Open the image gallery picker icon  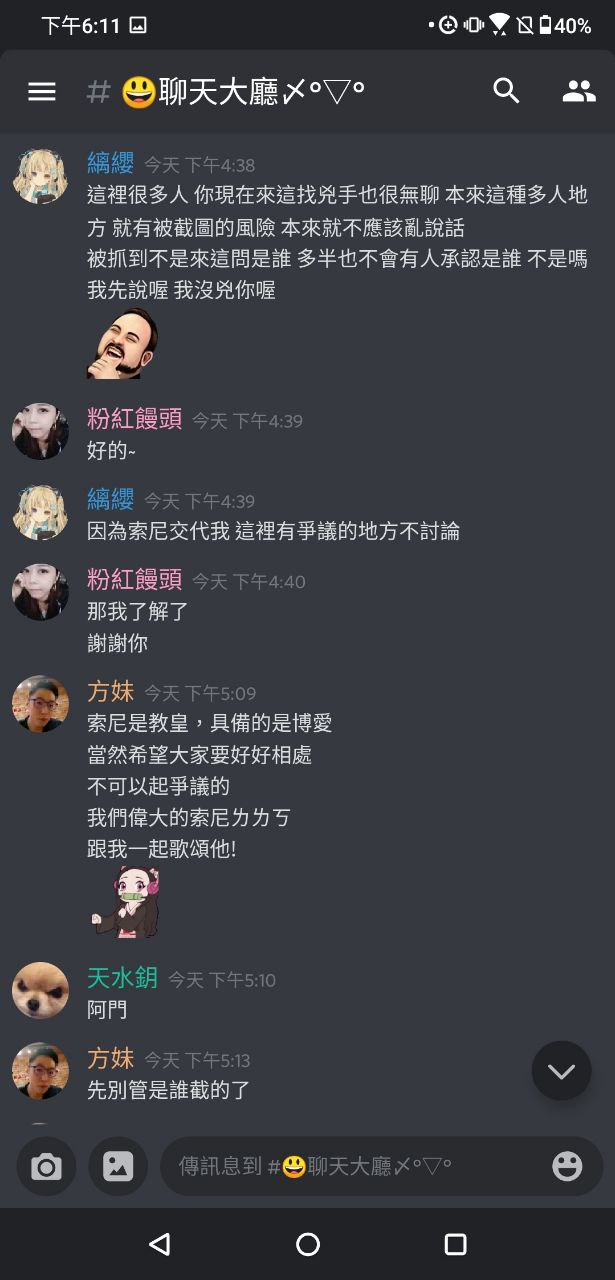tap(118, 1166)
